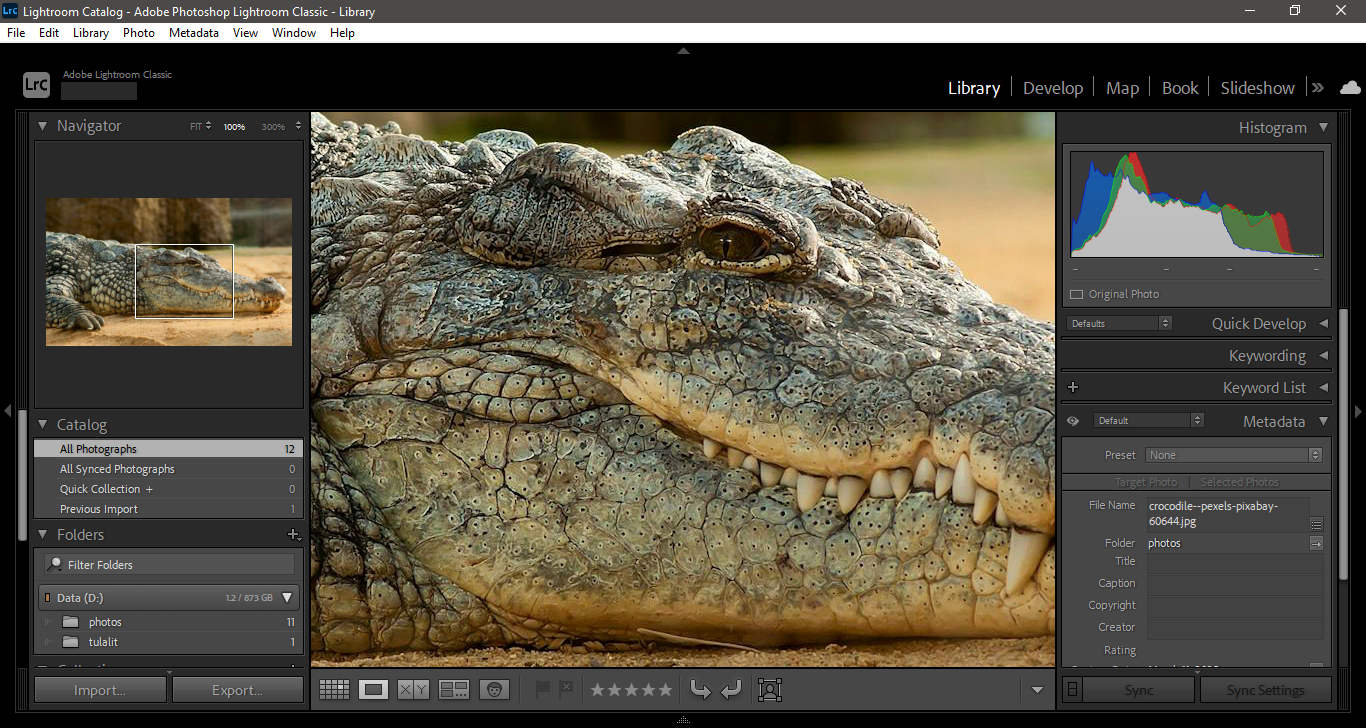1366x728 pixels.
Task: Click the Sync Settings button
Action: pos(1265,689)
